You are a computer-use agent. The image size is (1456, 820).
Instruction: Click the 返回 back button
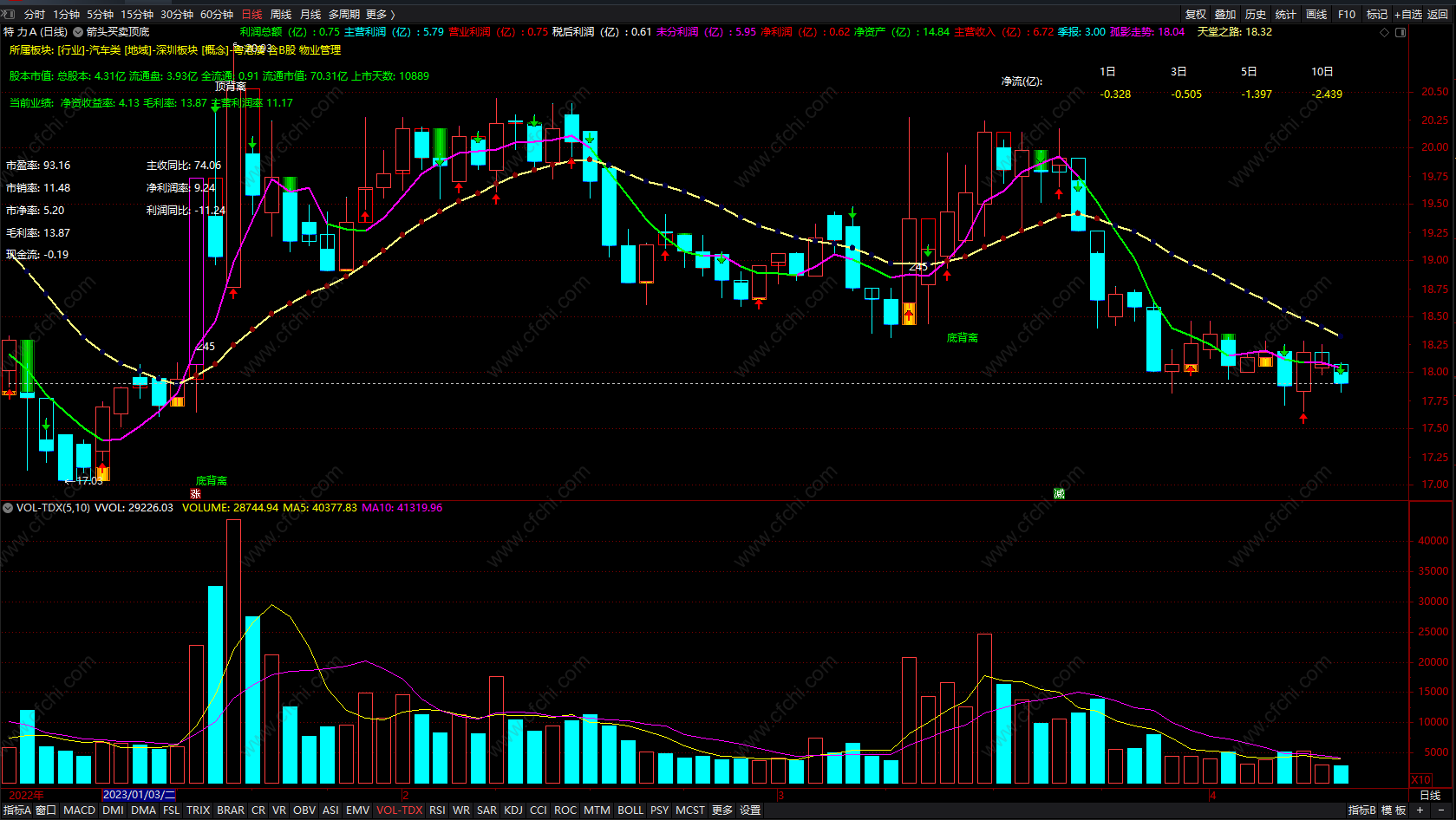click(1438, 14)
